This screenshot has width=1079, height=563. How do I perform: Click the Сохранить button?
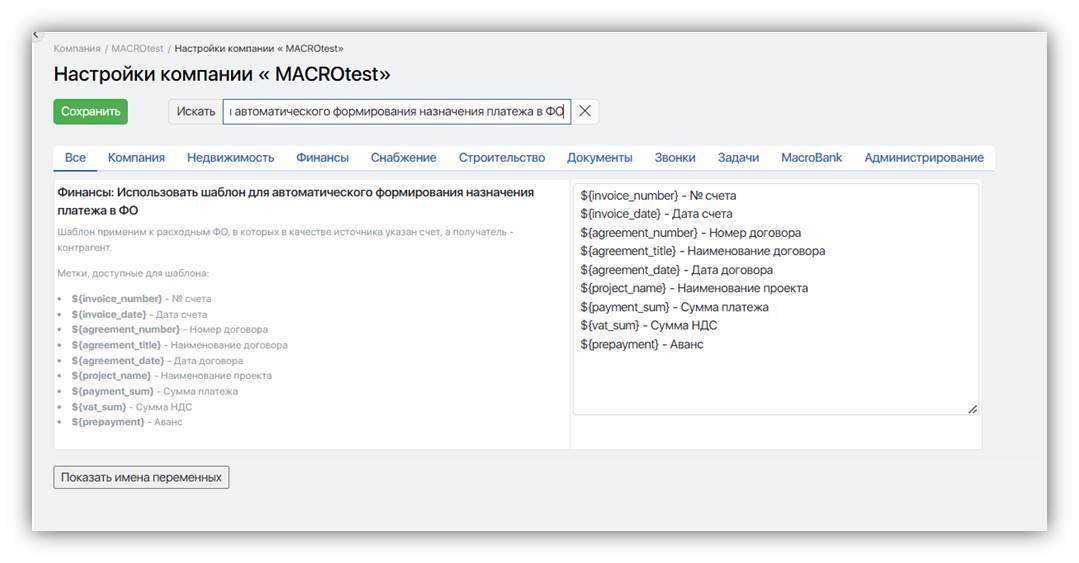(90, 112)
